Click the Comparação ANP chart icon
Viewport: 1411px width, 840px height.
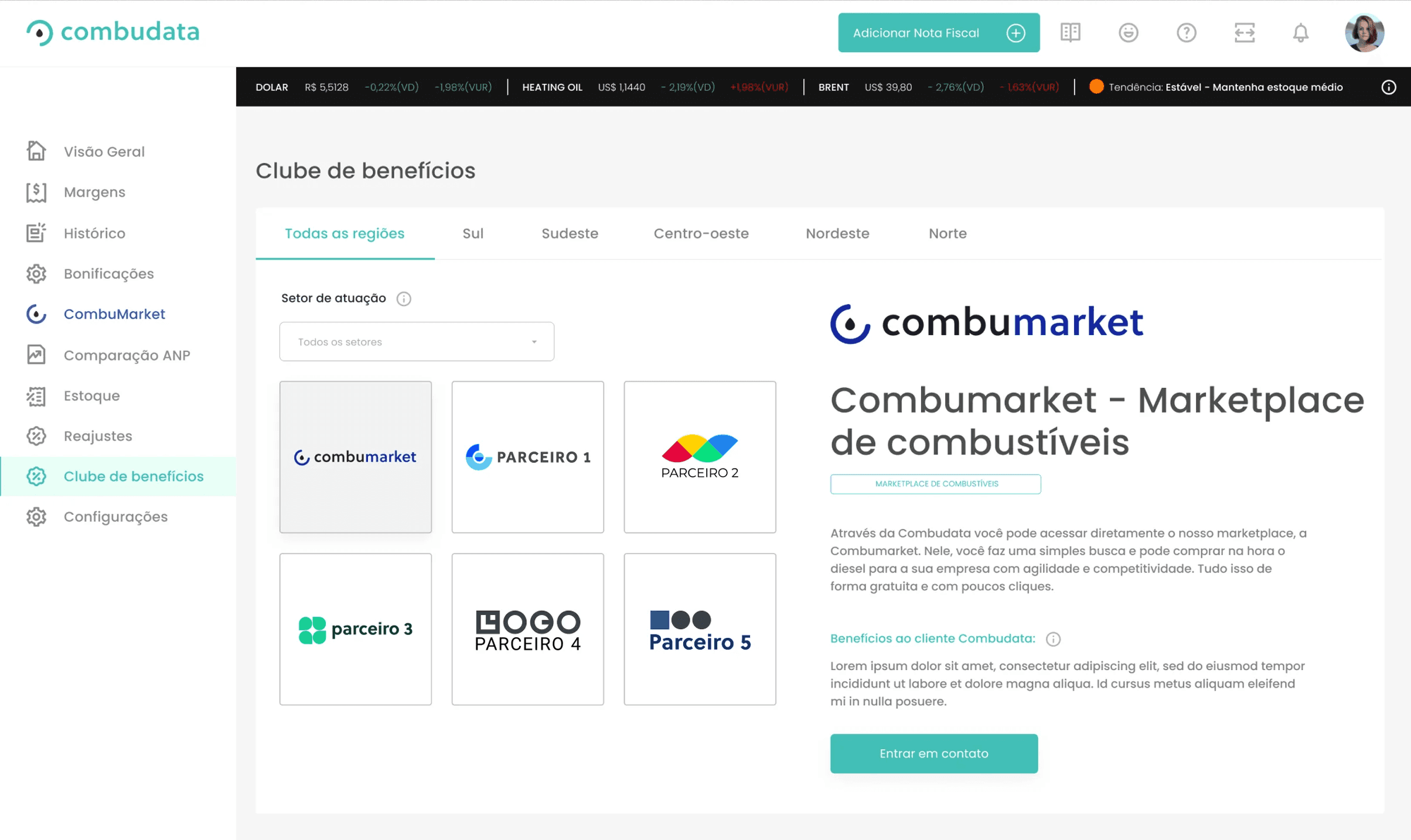tap(36, 355)
